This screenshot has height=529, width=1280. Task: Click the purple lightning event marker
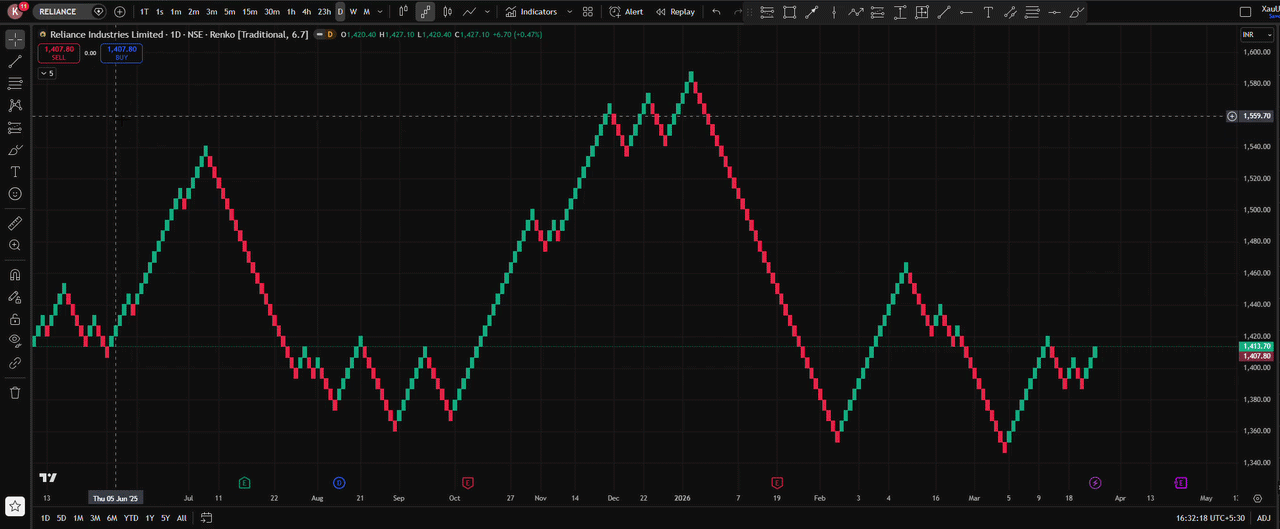(x=1095, y=483)
